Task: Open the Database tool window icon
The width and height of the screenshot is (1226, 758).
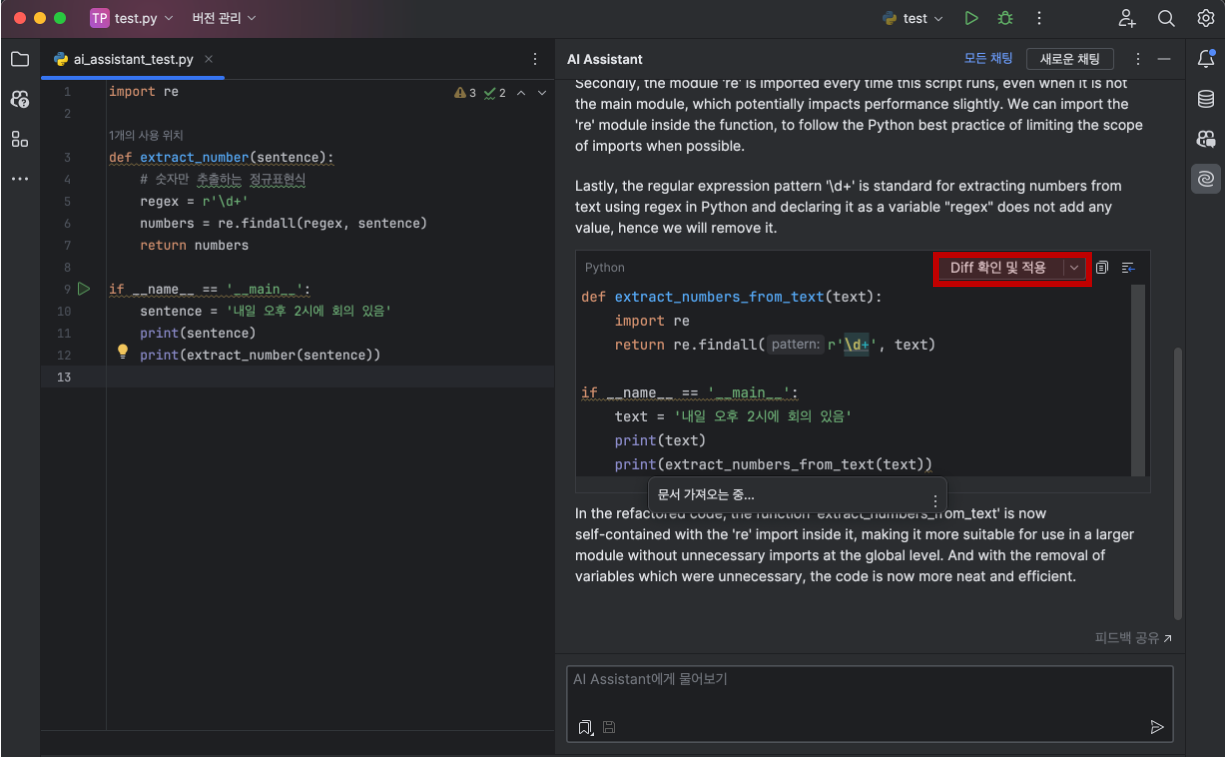Action: (x=1206, y=99)
